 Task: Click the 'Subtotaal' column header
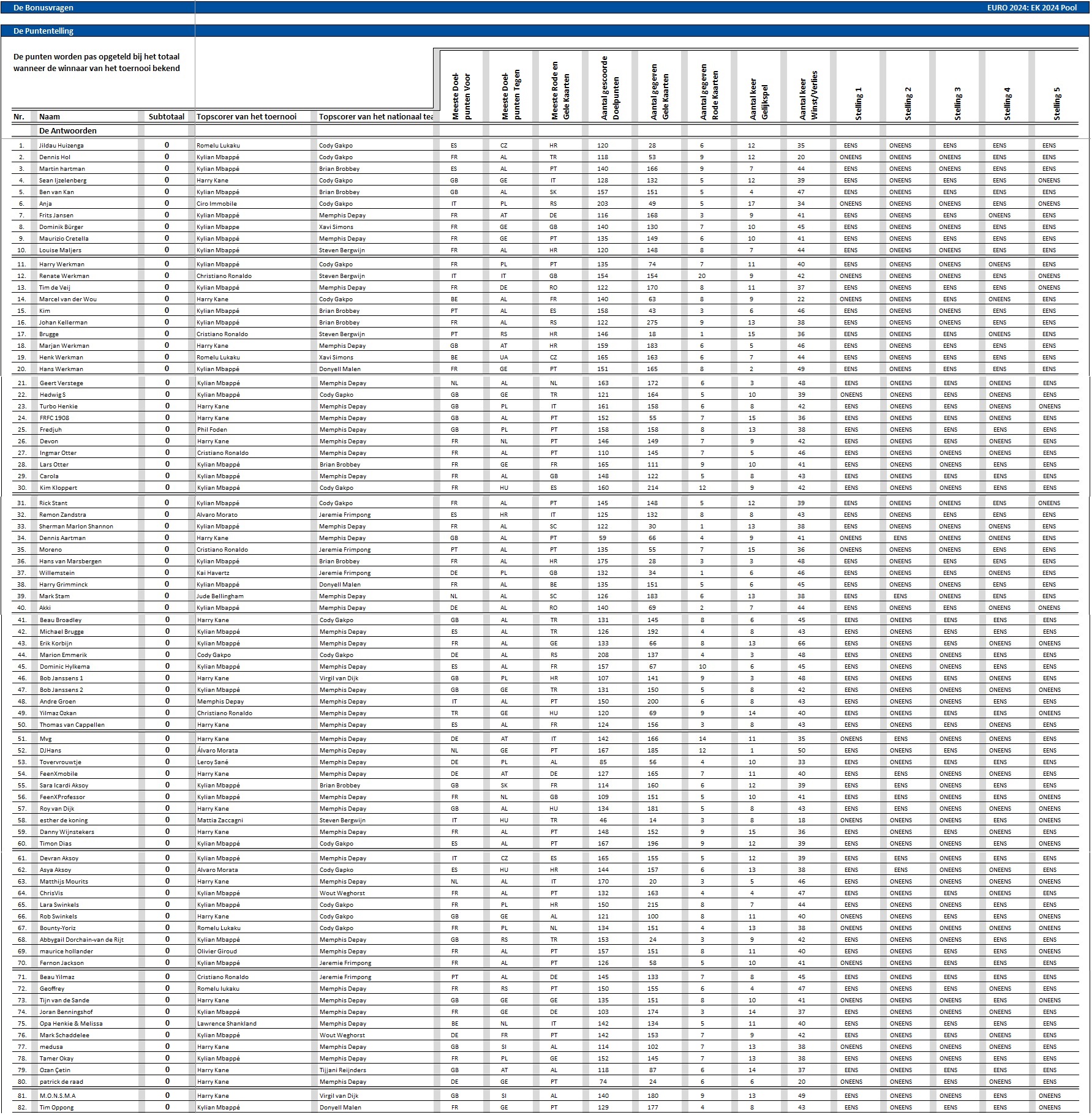[x=167, y=116]
